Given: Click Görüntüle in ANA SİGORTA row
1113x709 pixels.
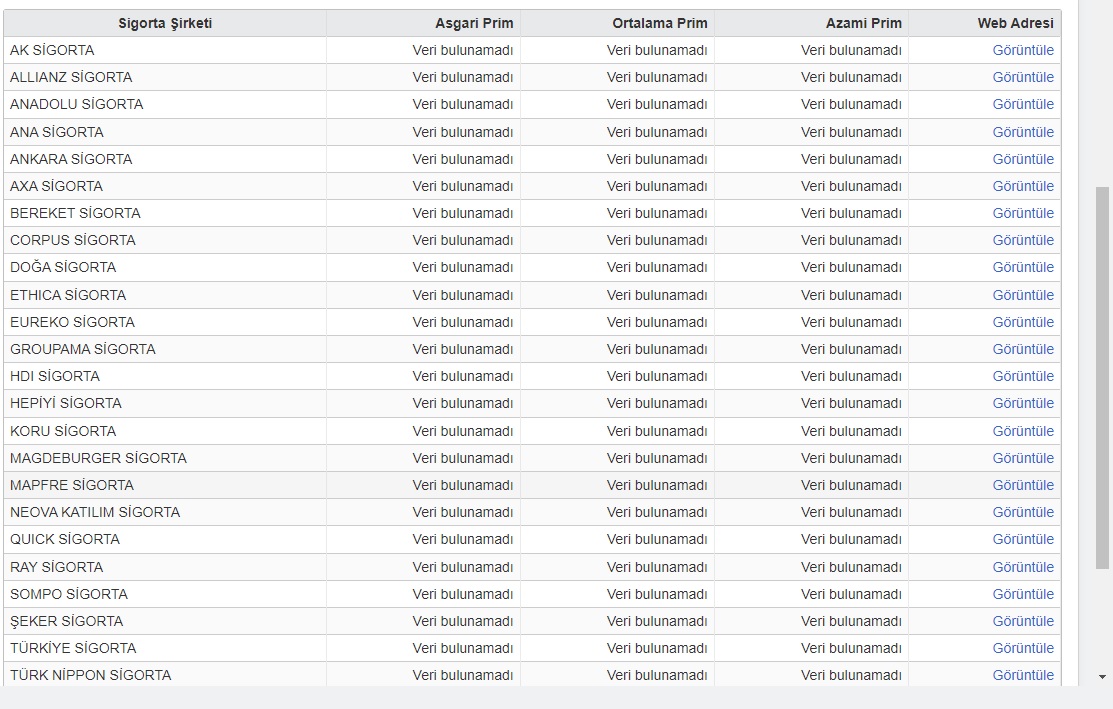Looking at the screenshot, I should (x=1023, y=132).
